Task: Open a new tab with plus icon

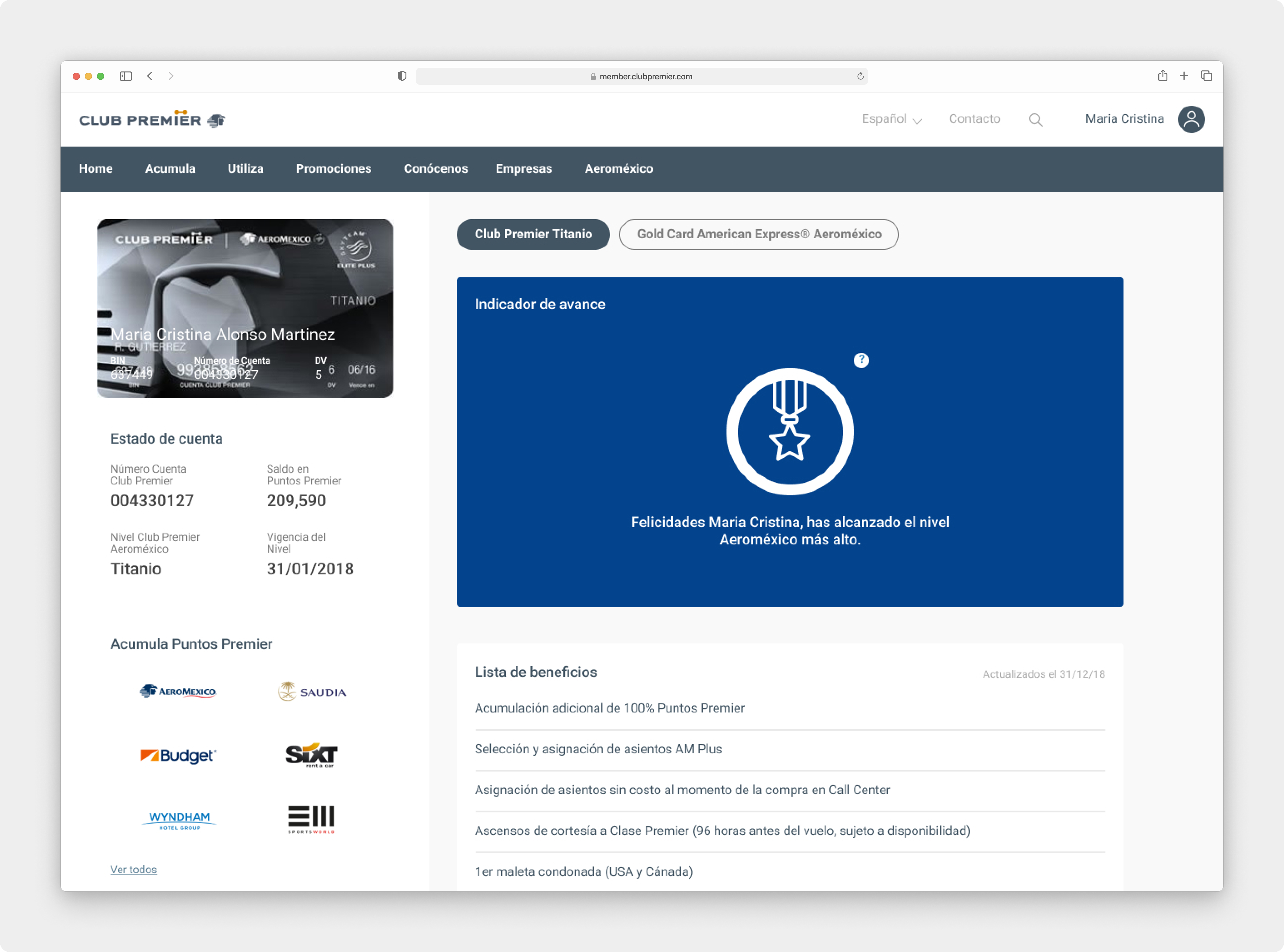Action: [x=1184, y=76]
